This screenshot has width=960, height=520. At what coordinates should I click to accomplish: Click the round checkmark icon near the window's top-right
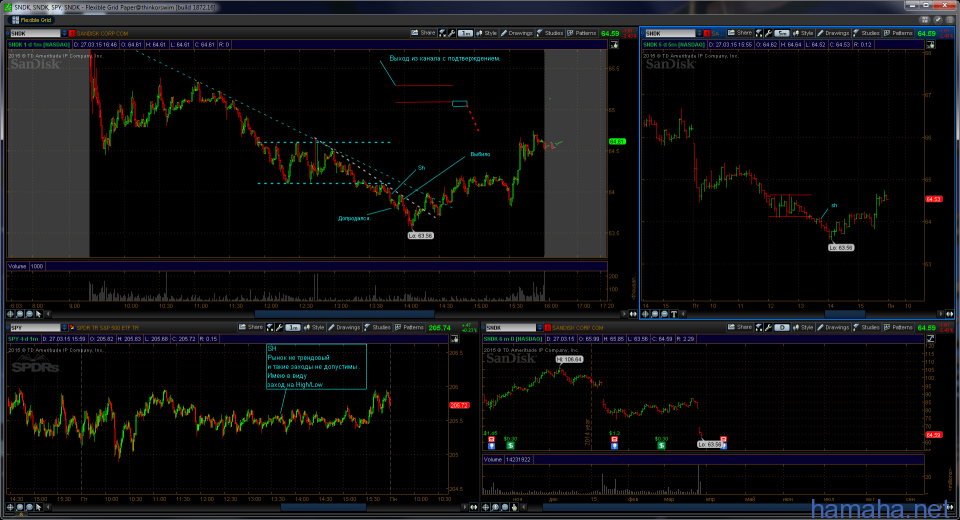click(x=937, y=20)
